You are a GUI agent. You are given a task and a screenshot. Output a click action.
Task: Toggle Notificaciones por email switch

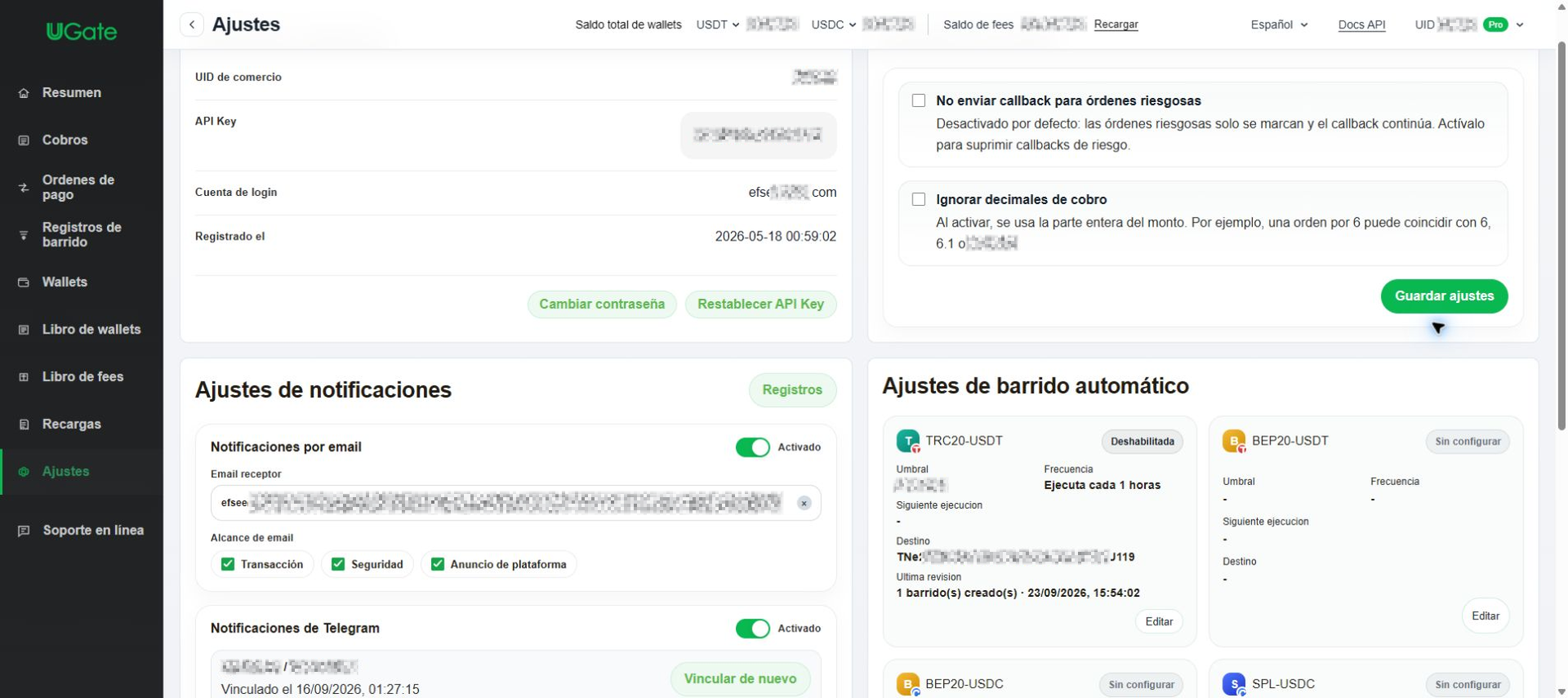(753, 447)
